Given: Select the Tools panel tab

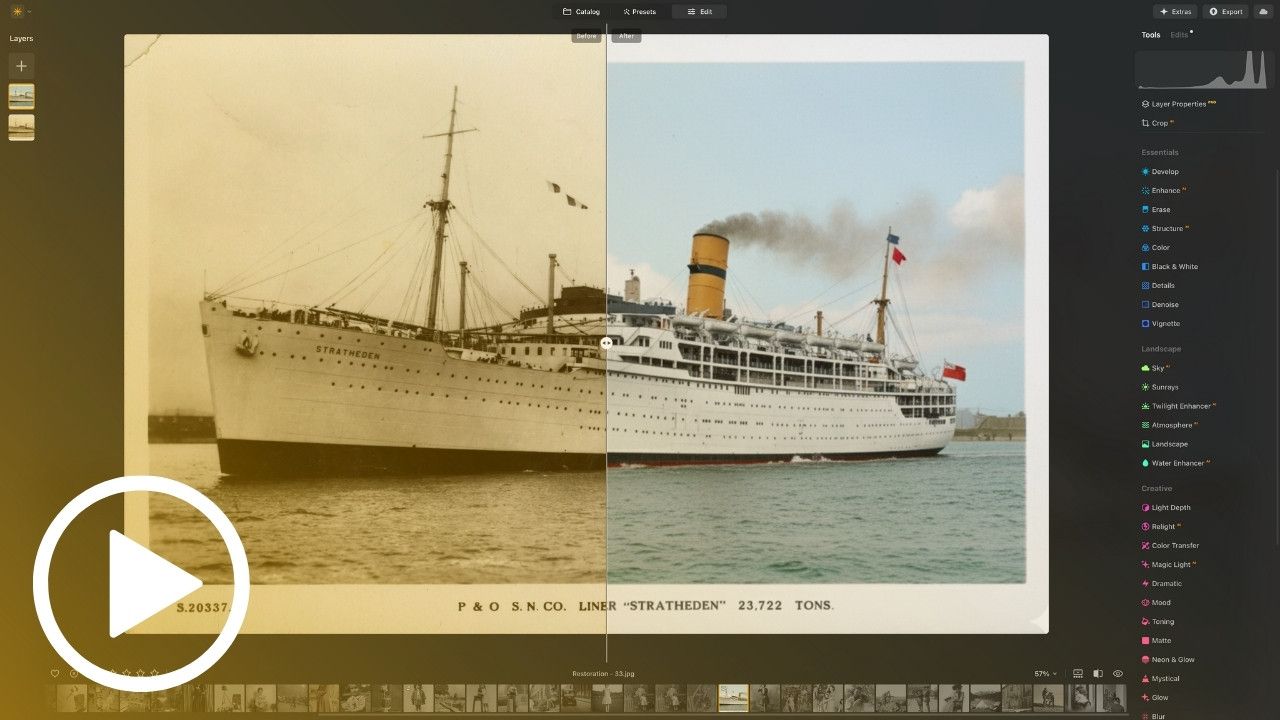Looking at the screenshot, I should tap(1151, 35).
